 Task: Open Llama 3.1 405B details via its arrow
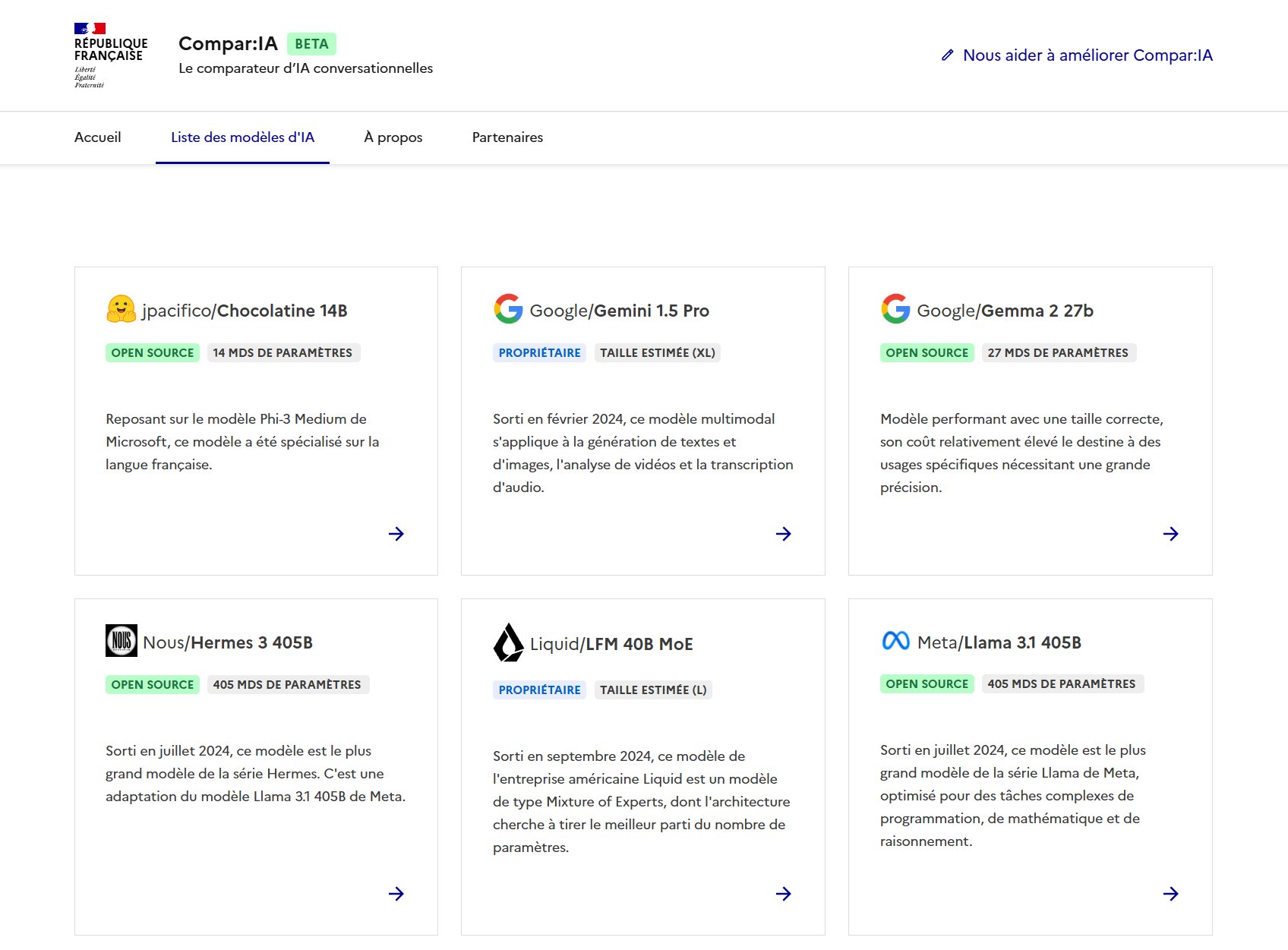pyautogui.click(x=1170, y=894)
